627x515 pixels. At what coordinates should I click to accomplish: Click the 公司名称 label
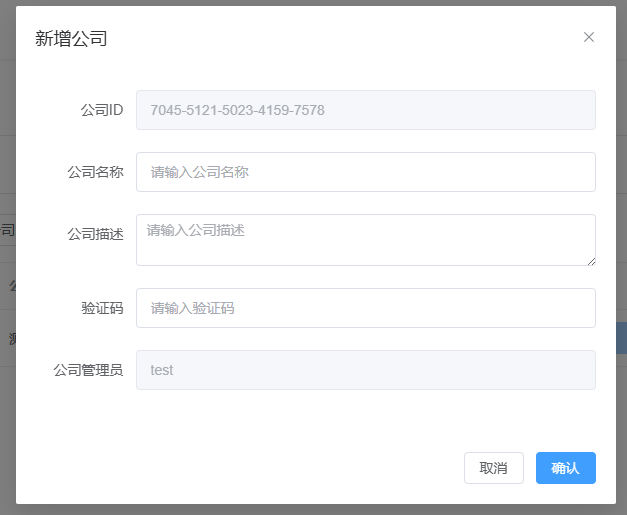click(95, 172)
